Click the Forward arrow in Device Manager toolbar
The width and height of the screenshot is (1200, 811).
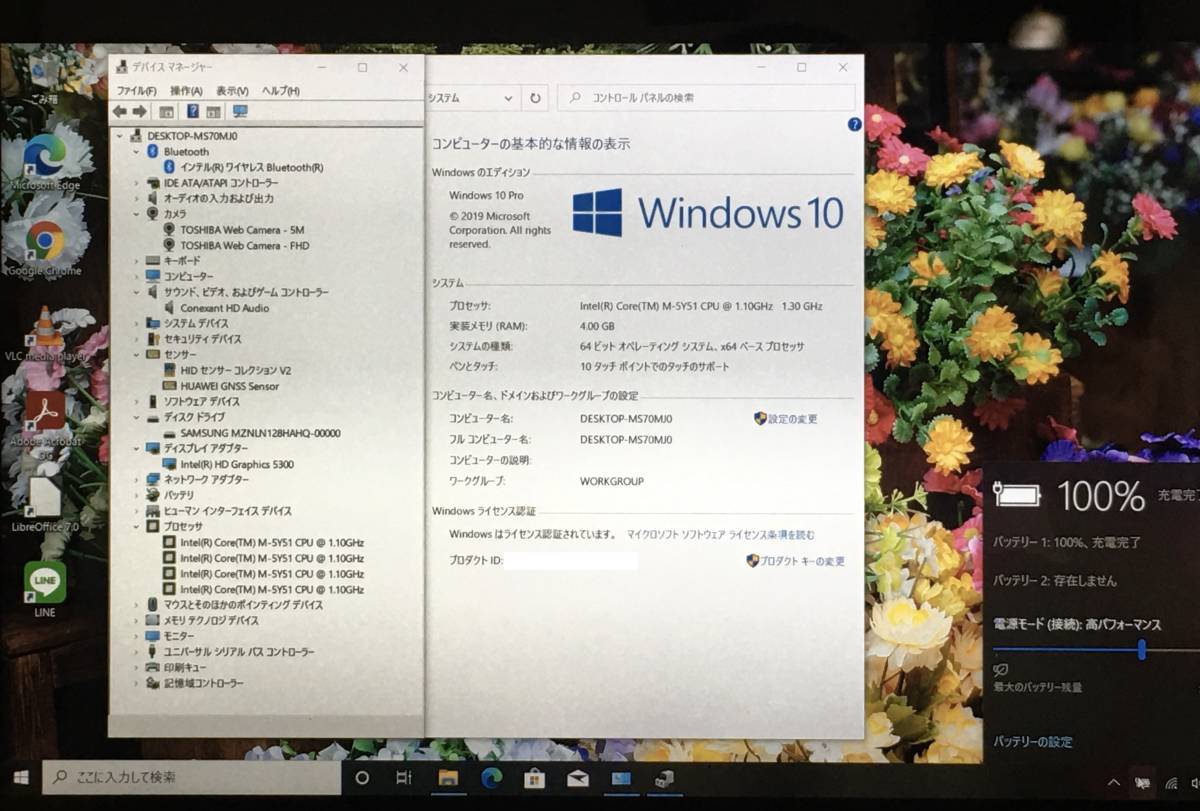(140, 112)
